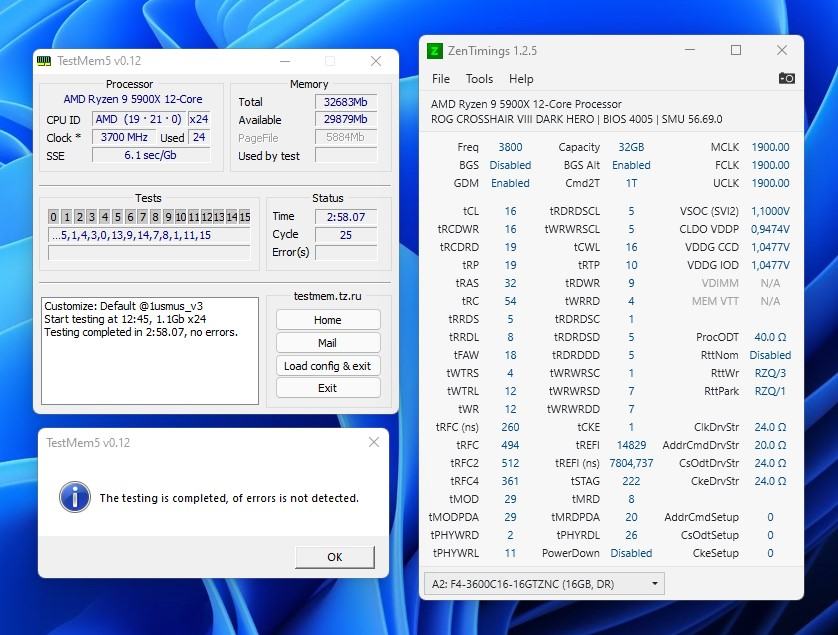Open the File menu in ZenTimings
The width and height of the screenshot is (838, 635).
[441, 79]
